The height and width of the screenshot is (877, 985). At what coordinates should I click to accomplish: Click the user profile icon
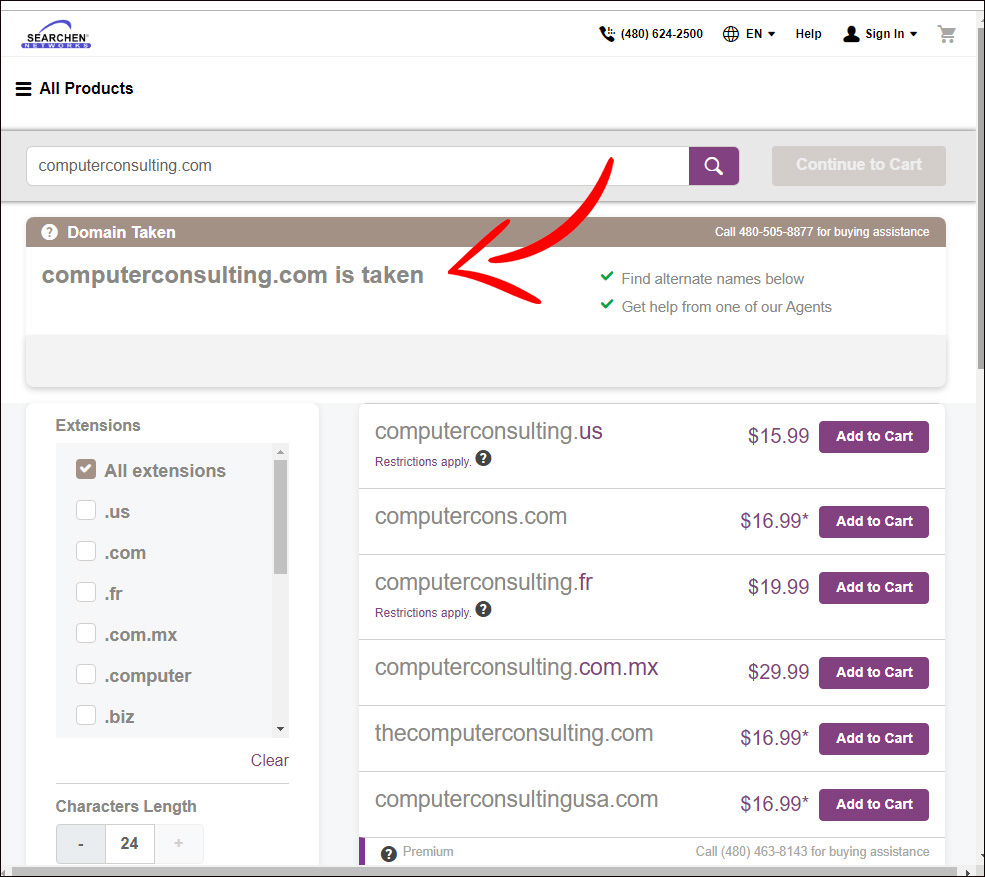click(851, 34)
